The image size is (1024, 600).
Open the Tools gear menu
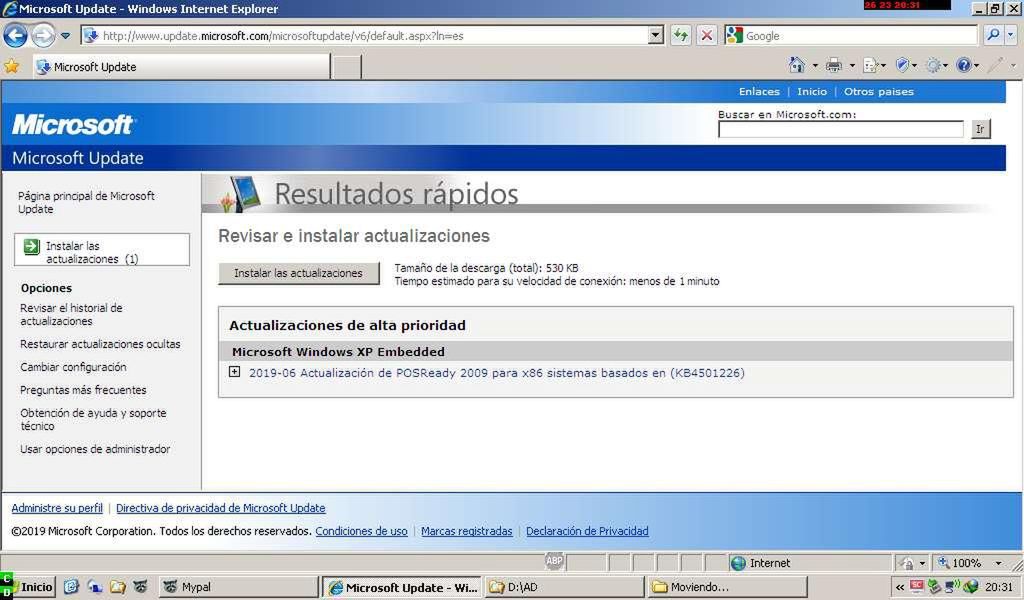click(936, 65)
